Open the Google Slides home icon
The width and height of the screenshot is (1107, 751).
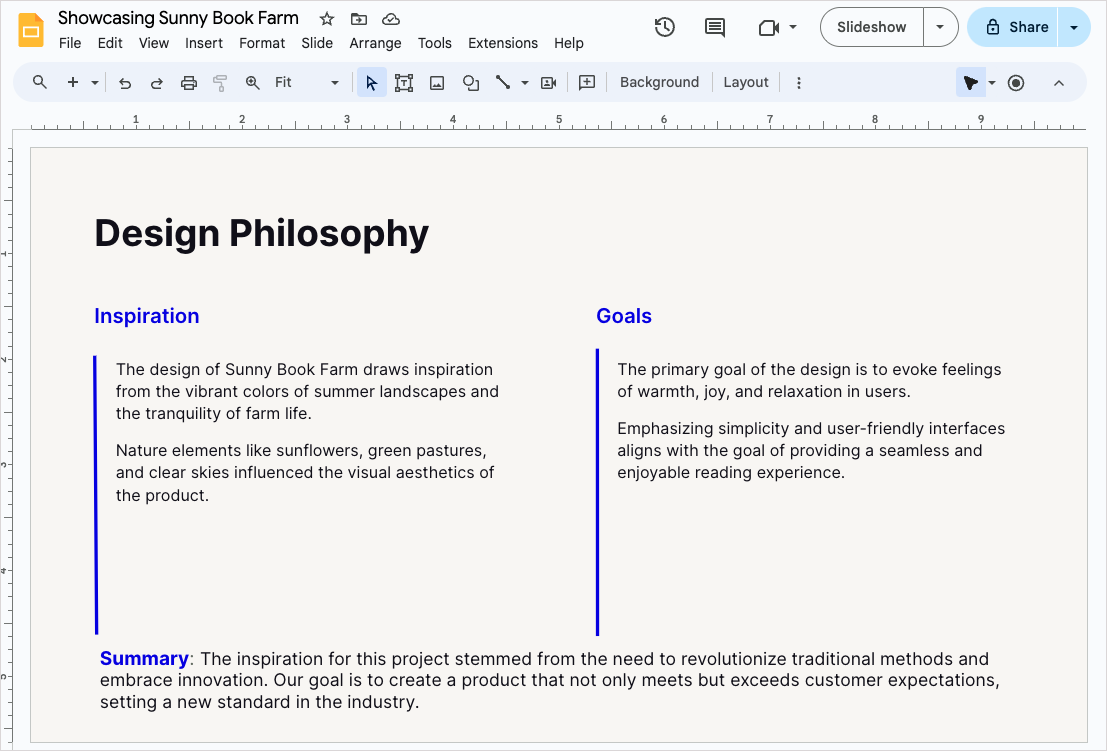click(x=30, y=30)
